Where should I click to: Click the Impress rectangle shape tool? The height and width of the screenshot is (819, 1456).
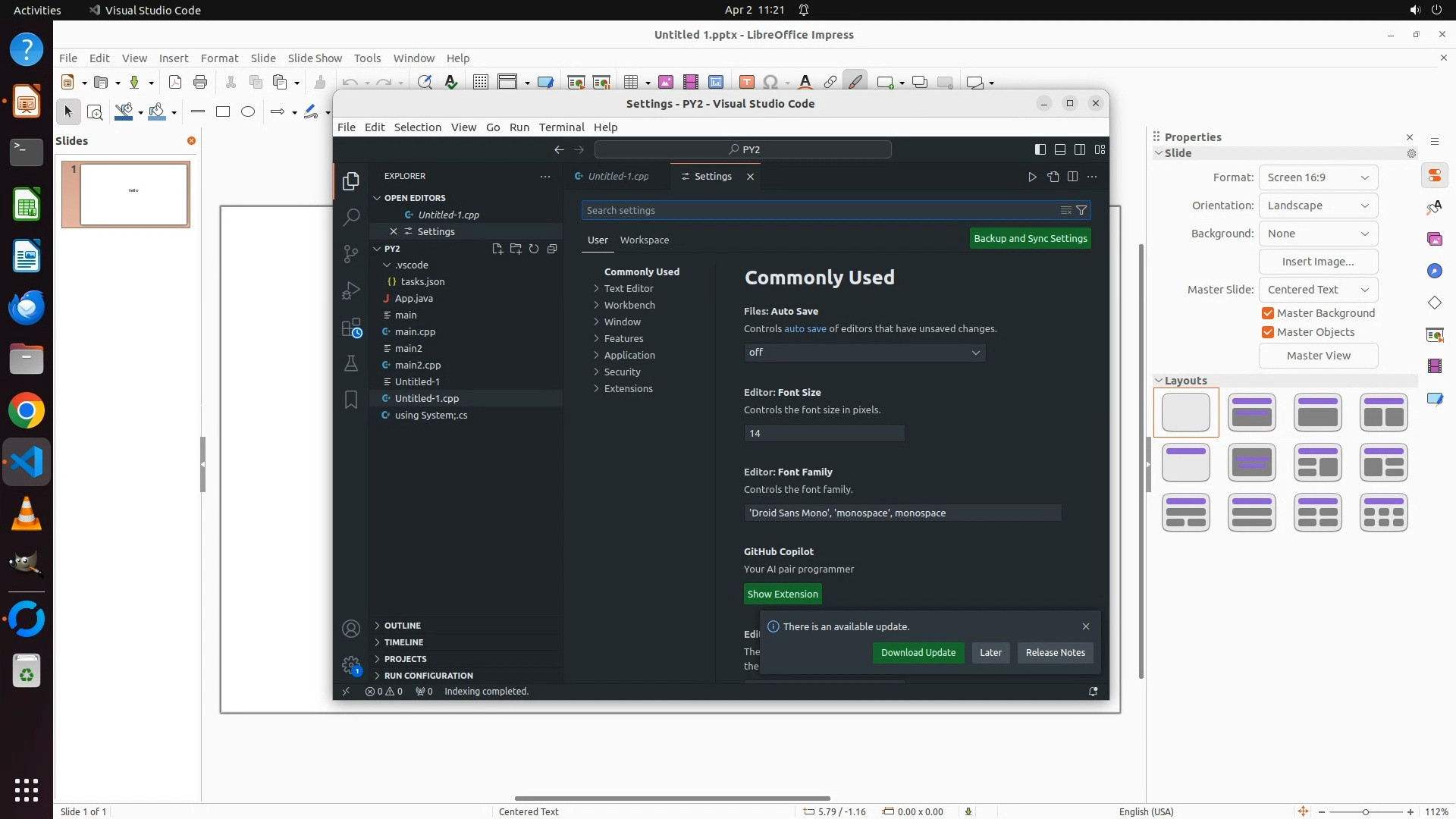222,112
